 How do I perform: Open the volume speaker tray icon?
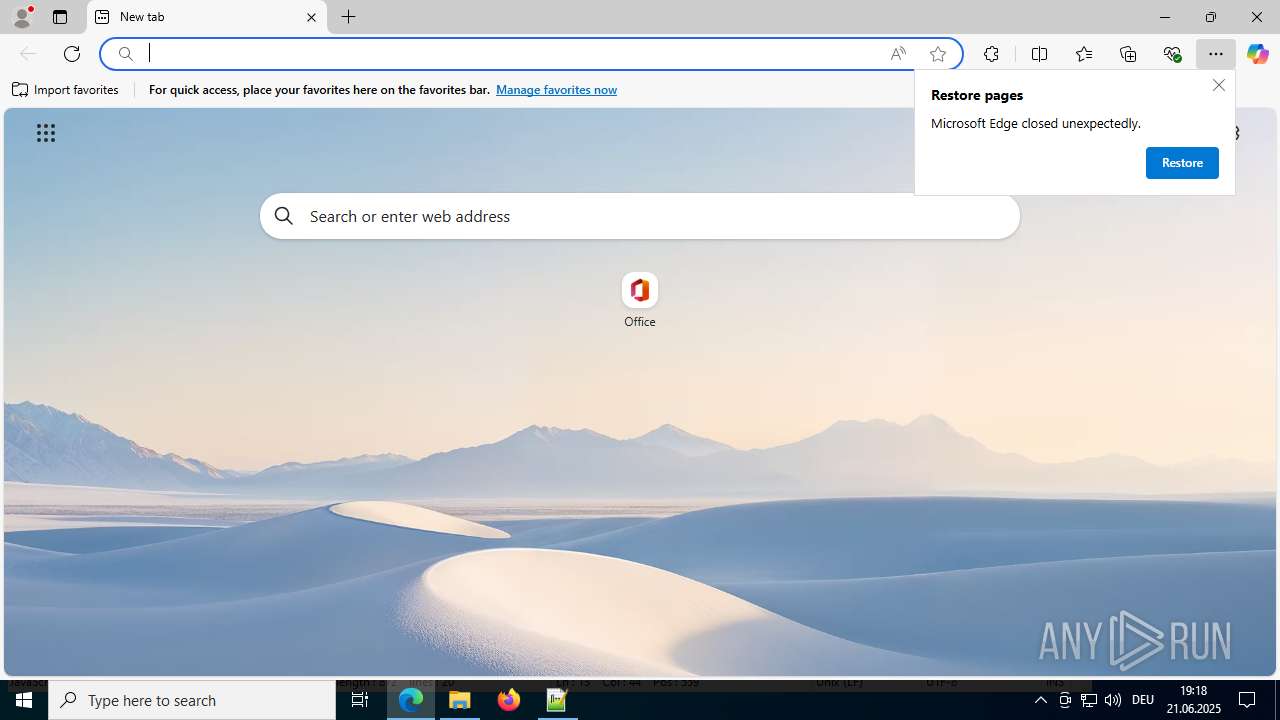pos(1113,700)
